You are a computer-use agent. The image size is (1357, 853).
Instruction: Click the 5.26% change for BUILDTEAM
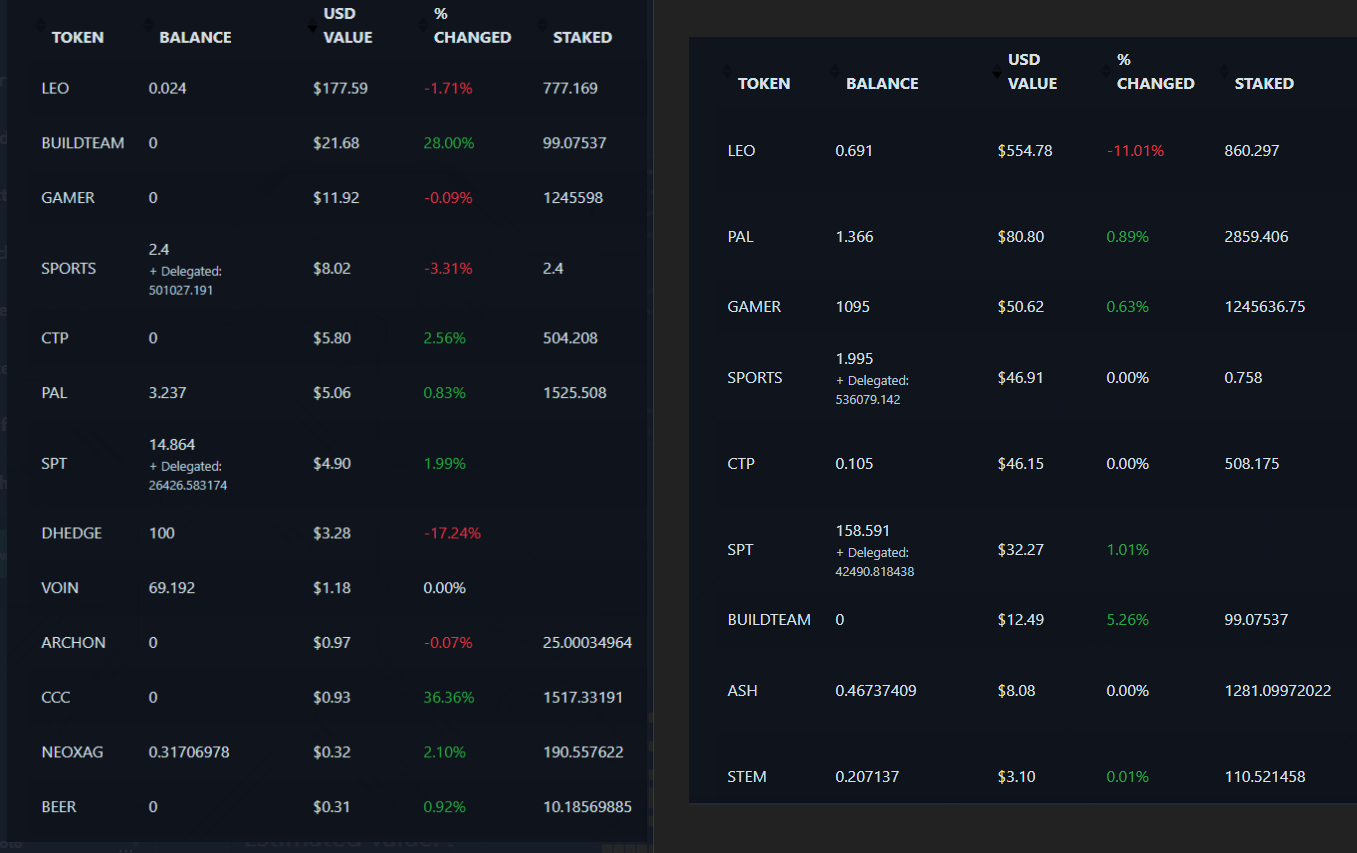click(x=1128, y=620)
